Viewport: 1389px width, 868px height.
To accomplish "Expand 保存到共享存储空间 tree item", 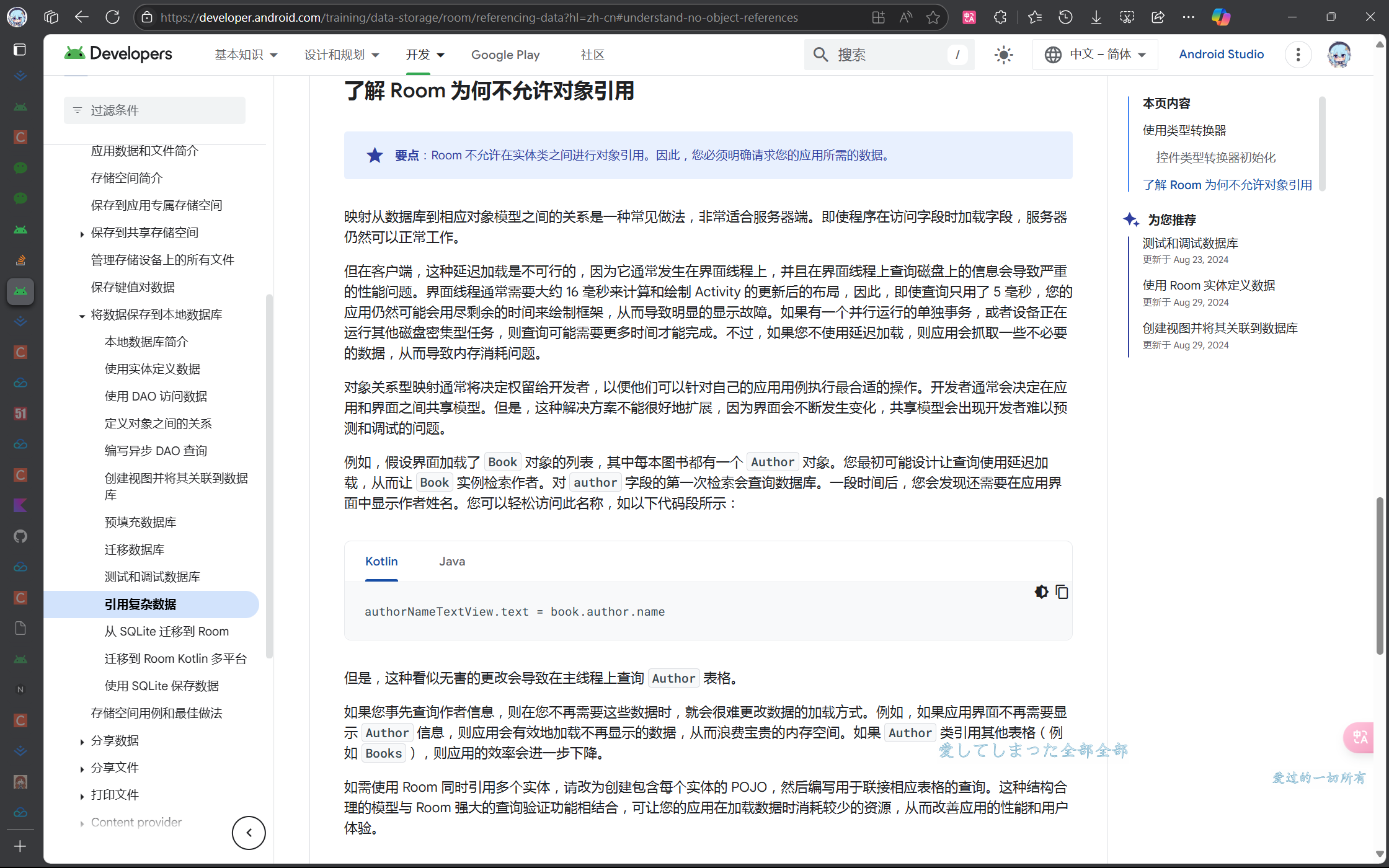I will tap(82, 234).
